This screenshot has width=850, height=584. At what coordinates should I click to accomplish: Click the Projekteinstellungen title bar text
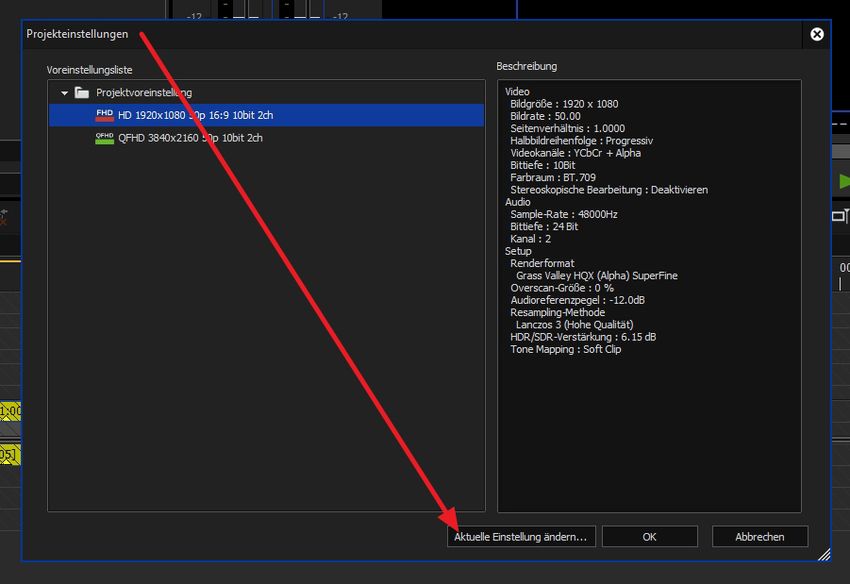(x=77, y=34)
